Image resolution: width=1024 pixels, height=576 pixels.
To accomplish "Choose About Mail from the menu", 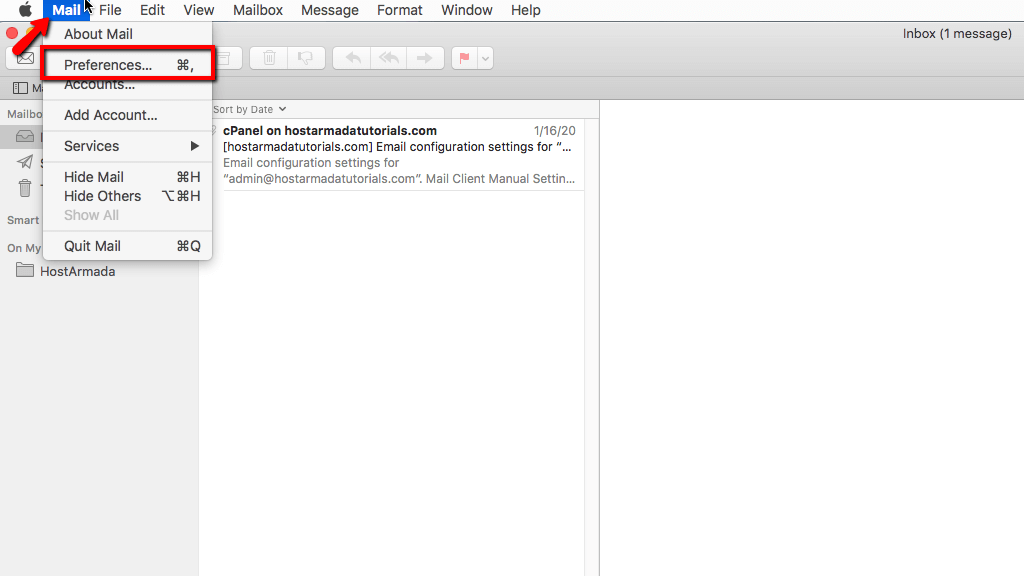I will 127,34.
